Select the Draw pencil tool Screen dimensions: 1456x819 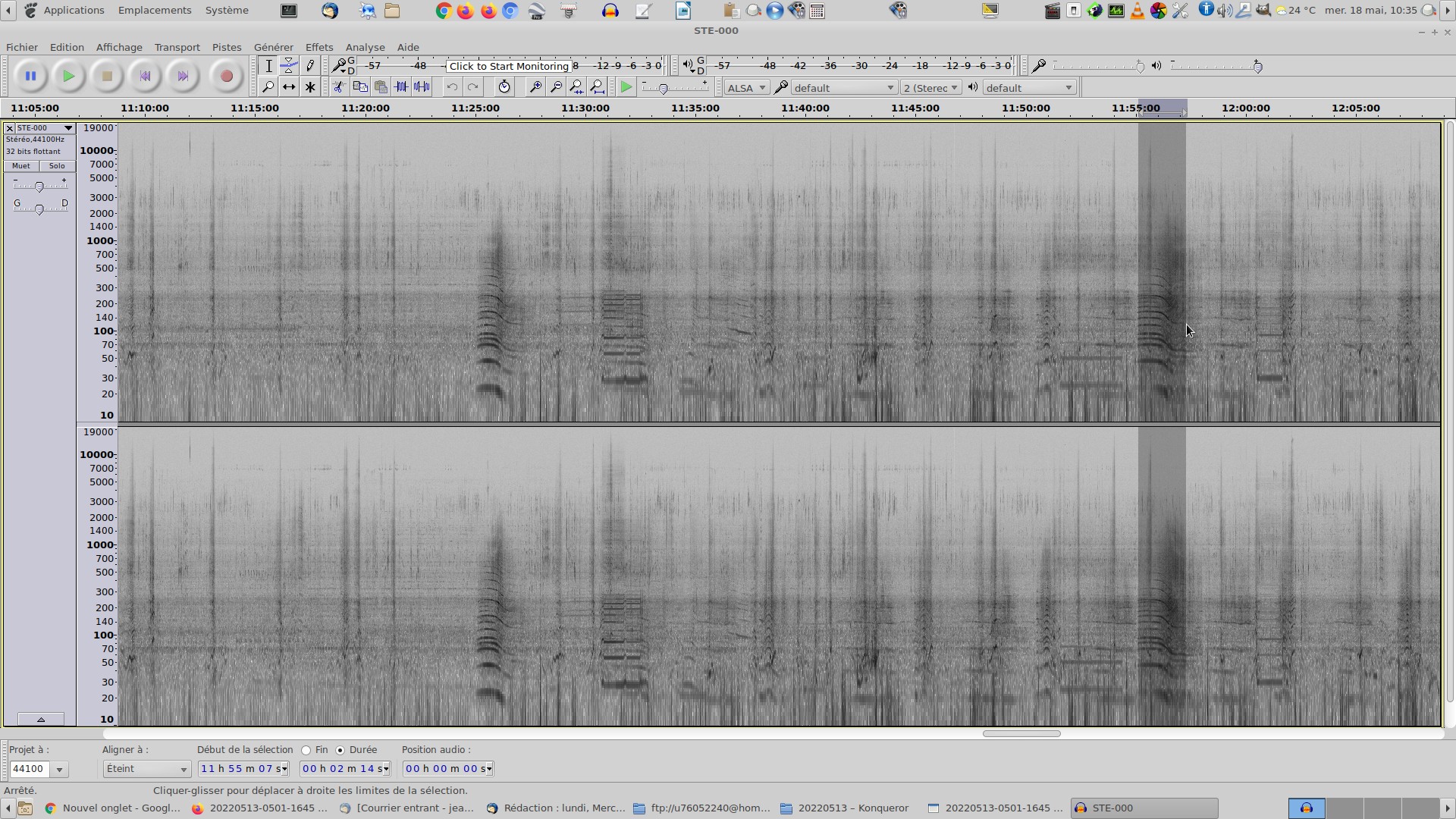tap(310, 66)
